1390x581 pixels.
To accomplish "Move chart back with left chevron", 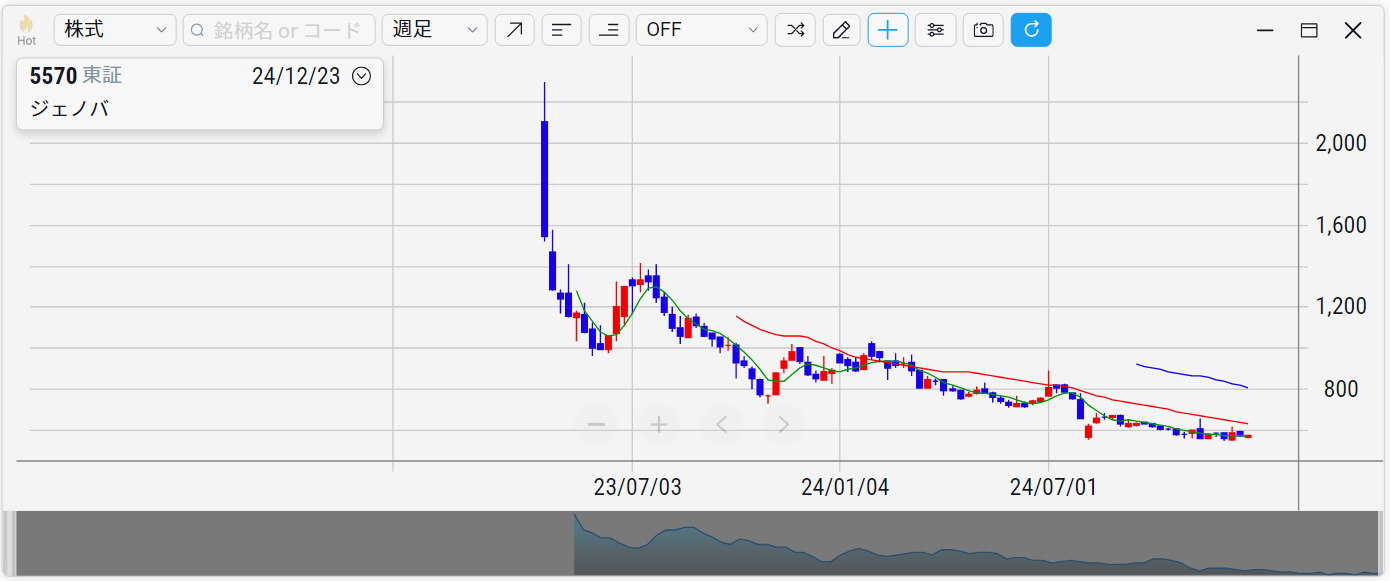I will point(721,425).
